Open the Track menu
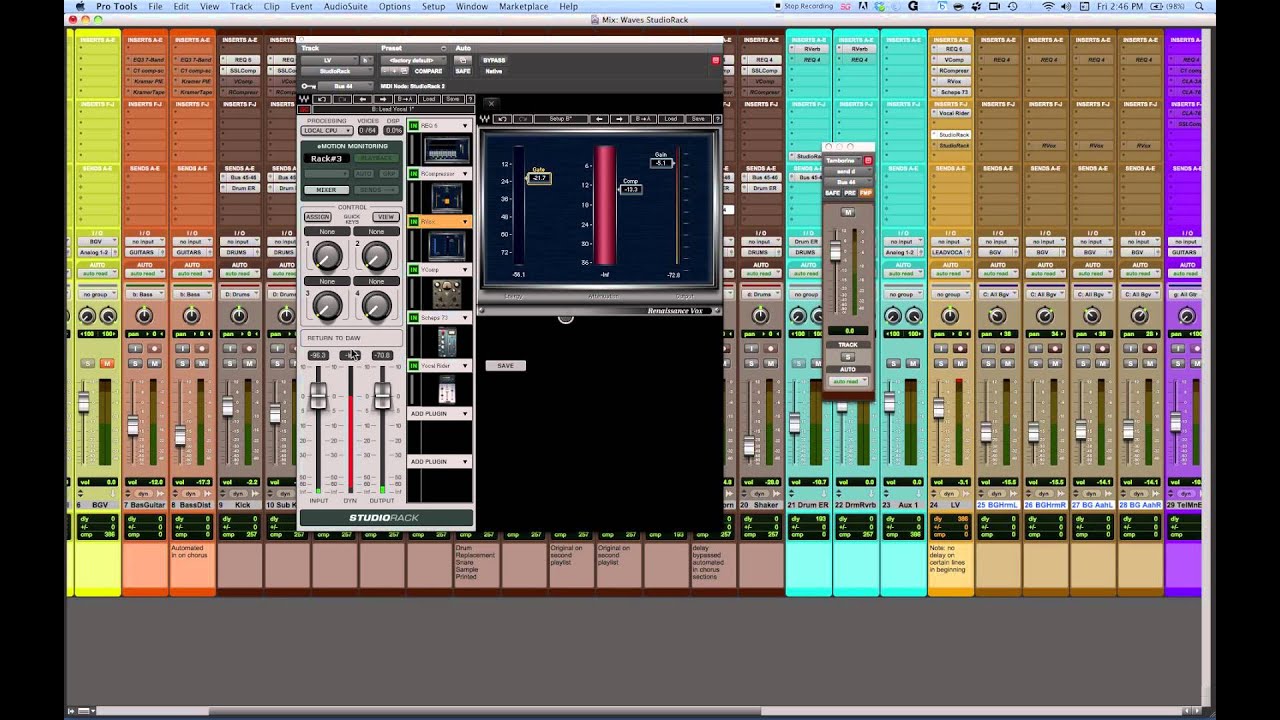The image size is (1280, 720). tap(241, 6)
